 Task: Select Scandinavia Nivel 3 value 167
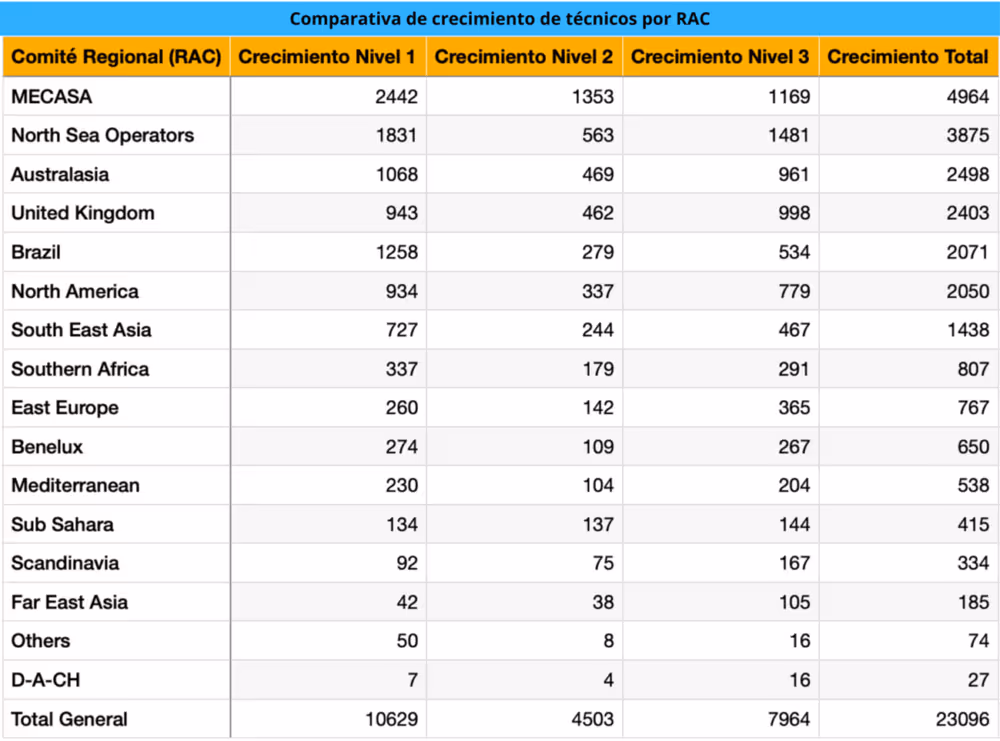pos(794,563)
